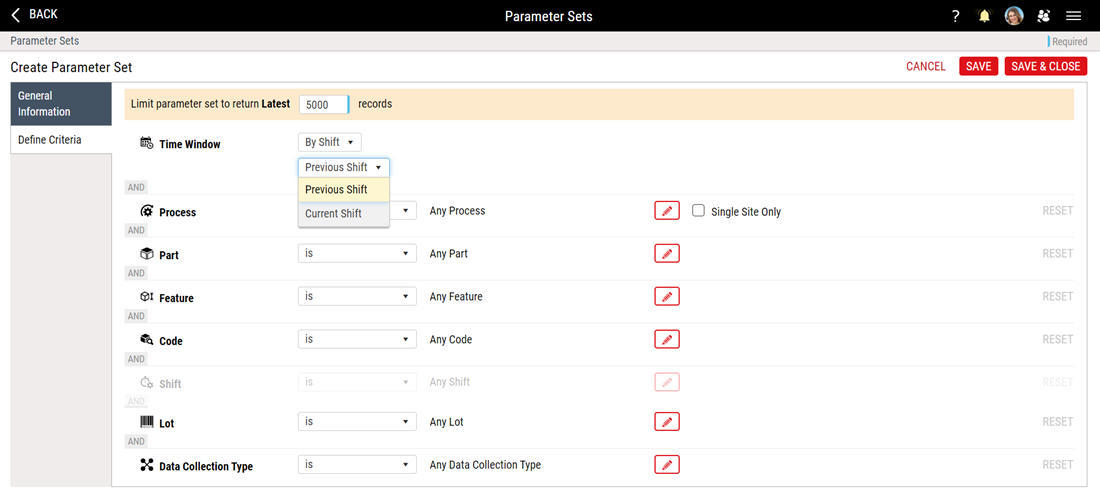The height and width of the screenshot is (499, 1100).
Task: Open the help question mark icon
Action: (955, 16)
